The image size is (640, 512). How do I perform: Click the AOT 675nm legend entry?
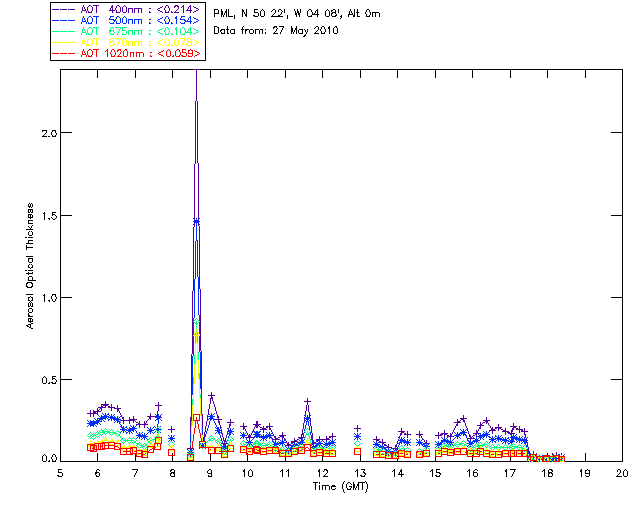pos(126,31)
